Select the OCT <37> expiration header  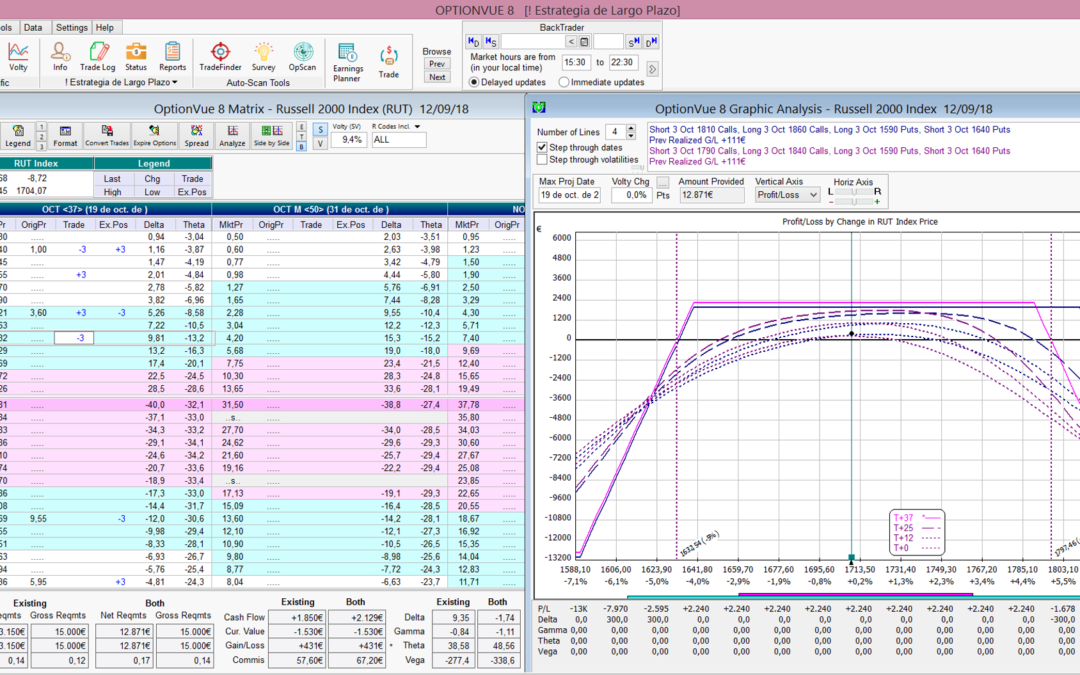95,209
